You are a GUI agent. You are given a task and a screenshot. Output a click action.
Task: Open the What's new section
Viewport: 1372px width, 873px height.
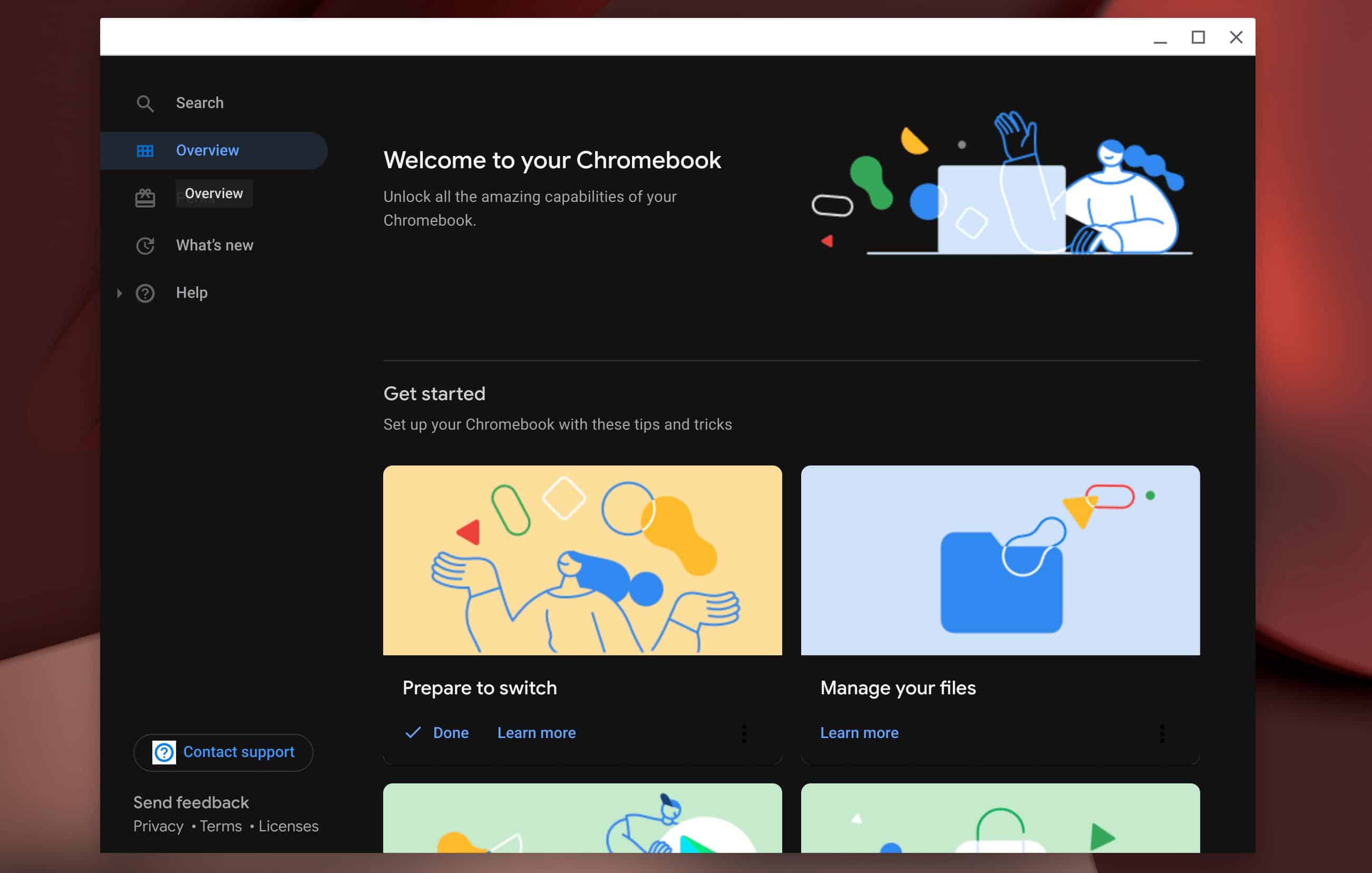214,245
